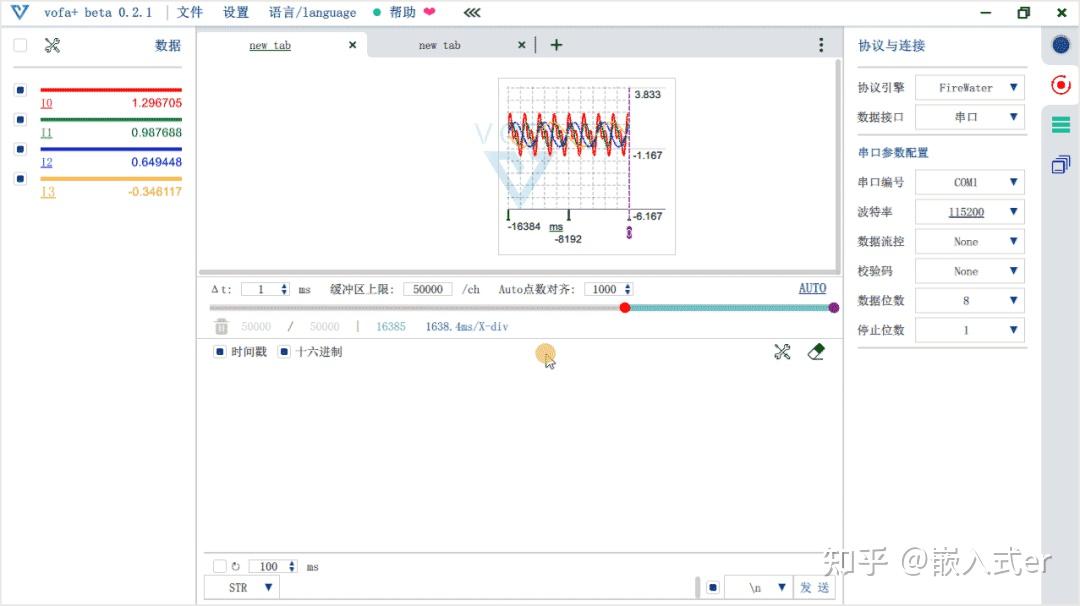This screenshot has width=1080, height=606.
Task: Open the channel settings wrench icon above data list
Action: [52, 45]
